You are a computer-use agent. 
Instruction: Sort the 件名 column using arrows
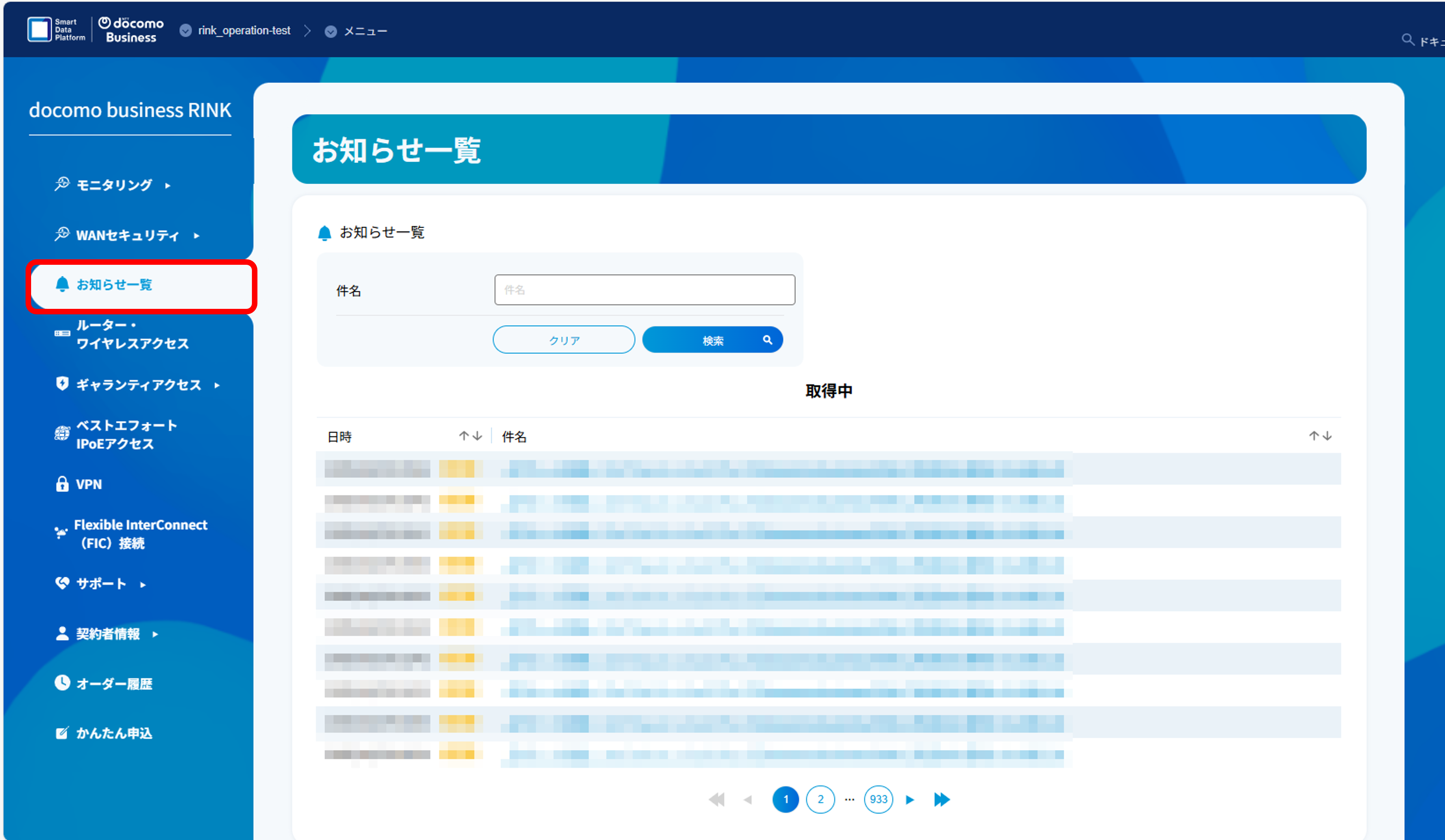(1320, 436)
